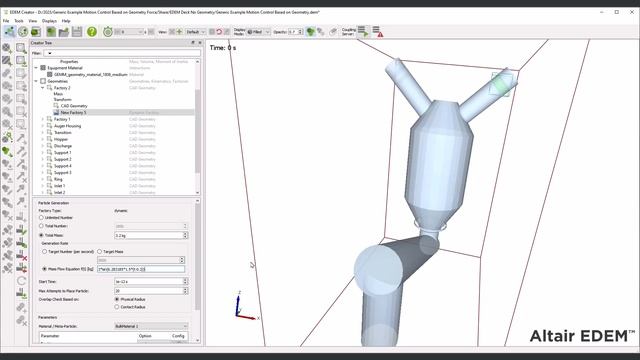Click the add bulk material icon
This screenshot has height=360, width=640.
(x=7, y=48)
